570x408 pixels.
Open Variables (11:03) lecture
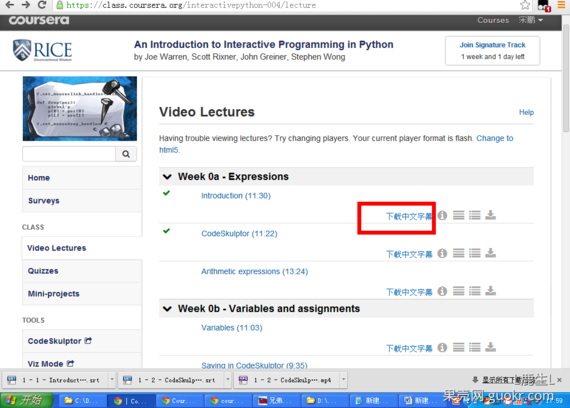232,328
